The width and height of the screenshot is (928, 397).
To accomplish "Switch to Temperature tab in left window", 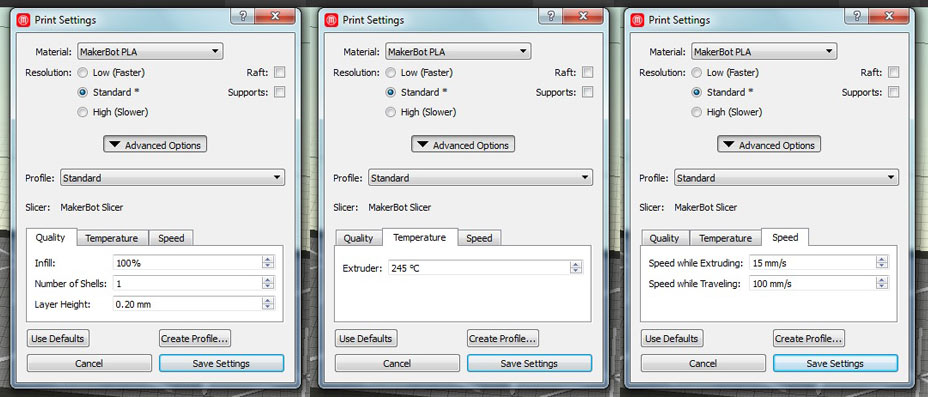I will [x=112, y=238].
